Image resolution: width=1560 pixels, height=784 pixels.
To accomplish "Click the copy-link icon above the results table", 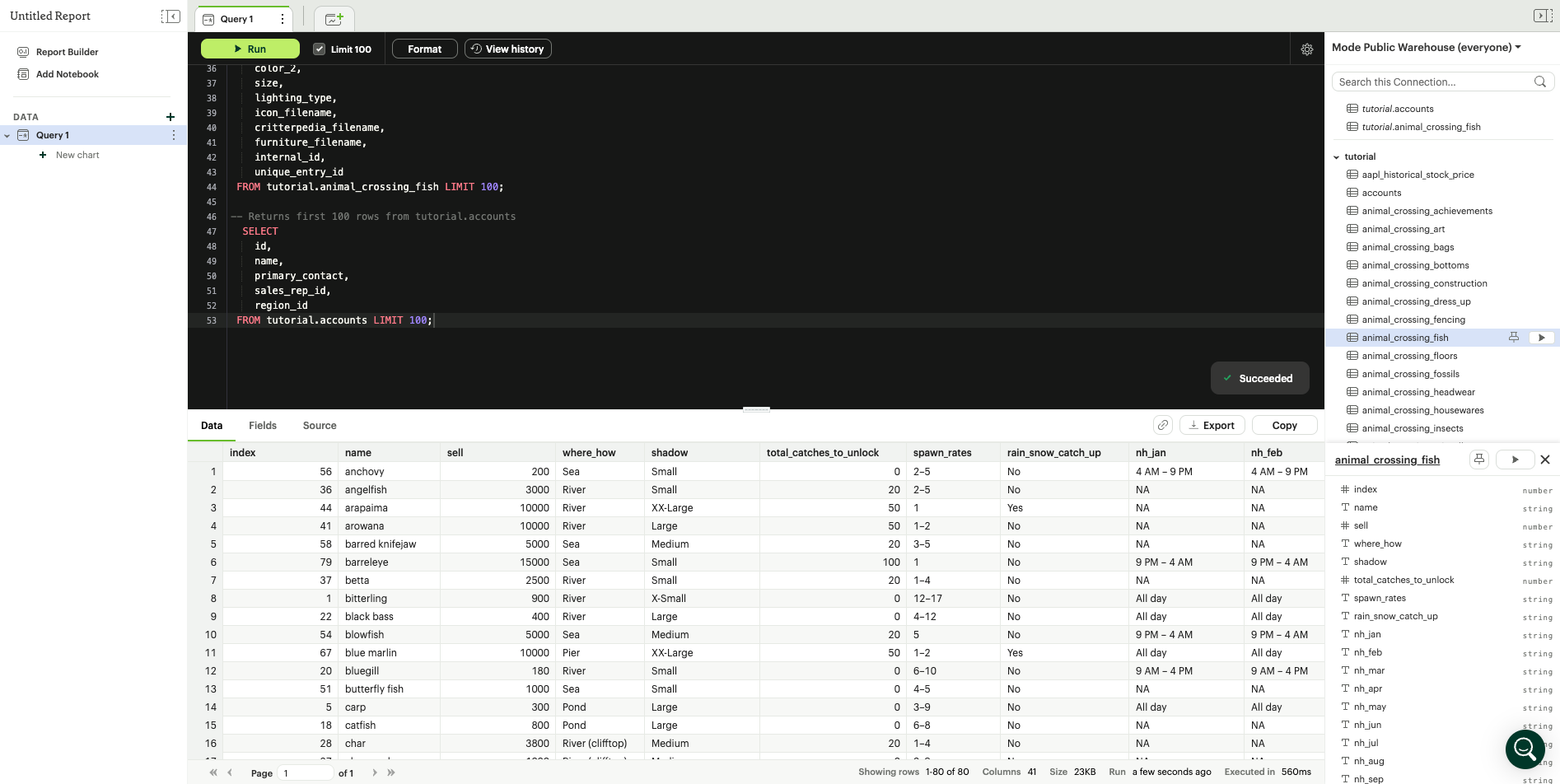I will tap(1163, 425).
